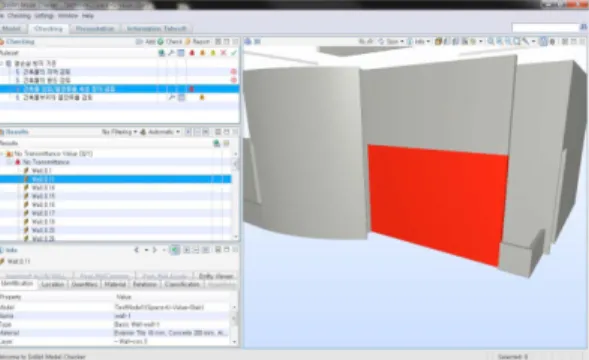Click the zoom magnifier icon in the 3D toolbar
Screen dimensions: 589x360
click(x=491, y=41)
